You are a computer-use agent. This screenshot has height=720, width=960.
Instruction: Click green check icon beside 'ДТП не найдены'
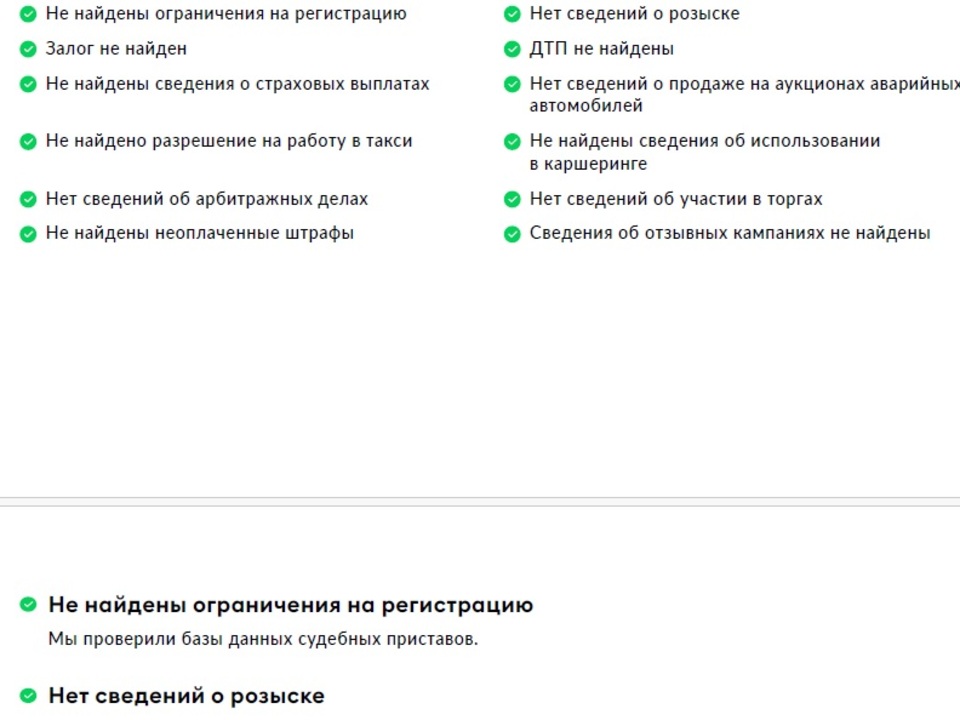coord(512,49)
